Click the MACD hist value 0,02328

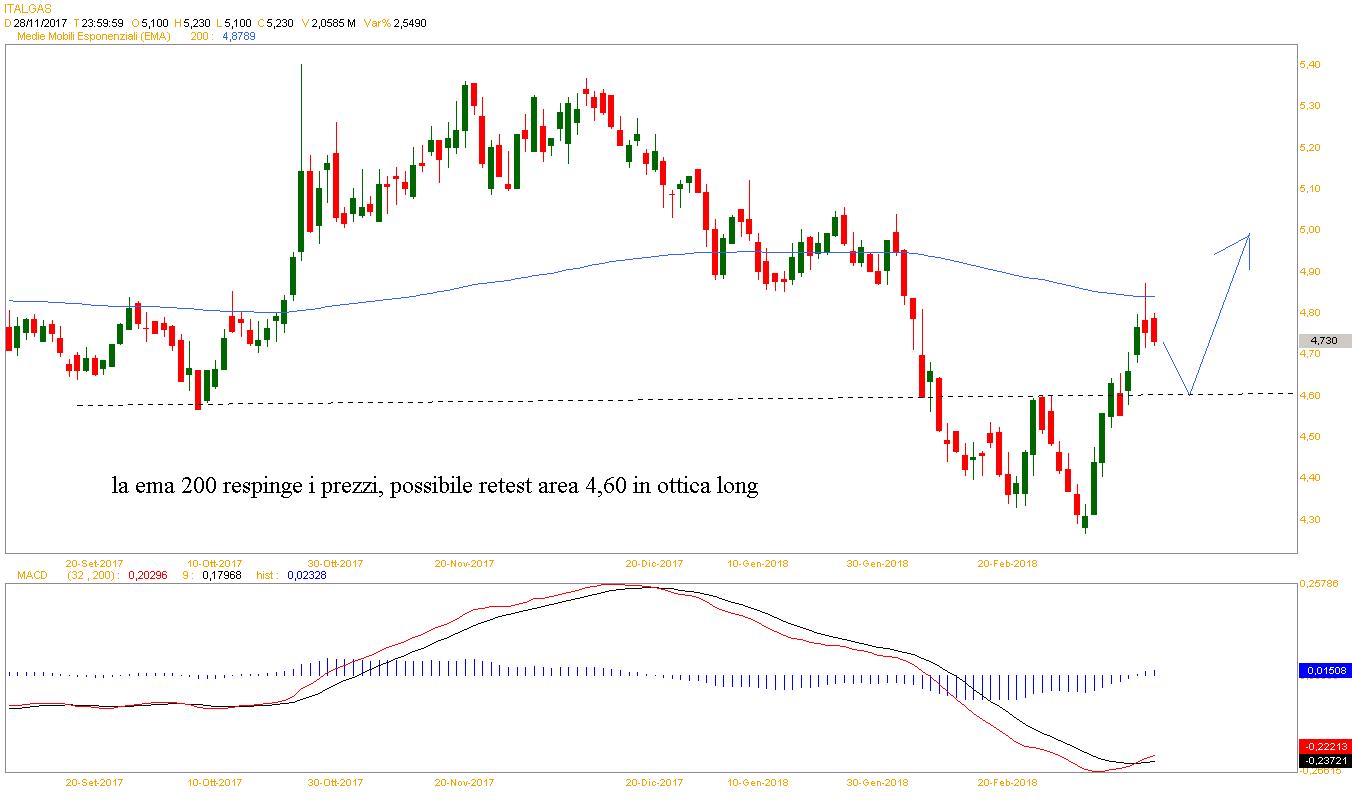[306, 575]
